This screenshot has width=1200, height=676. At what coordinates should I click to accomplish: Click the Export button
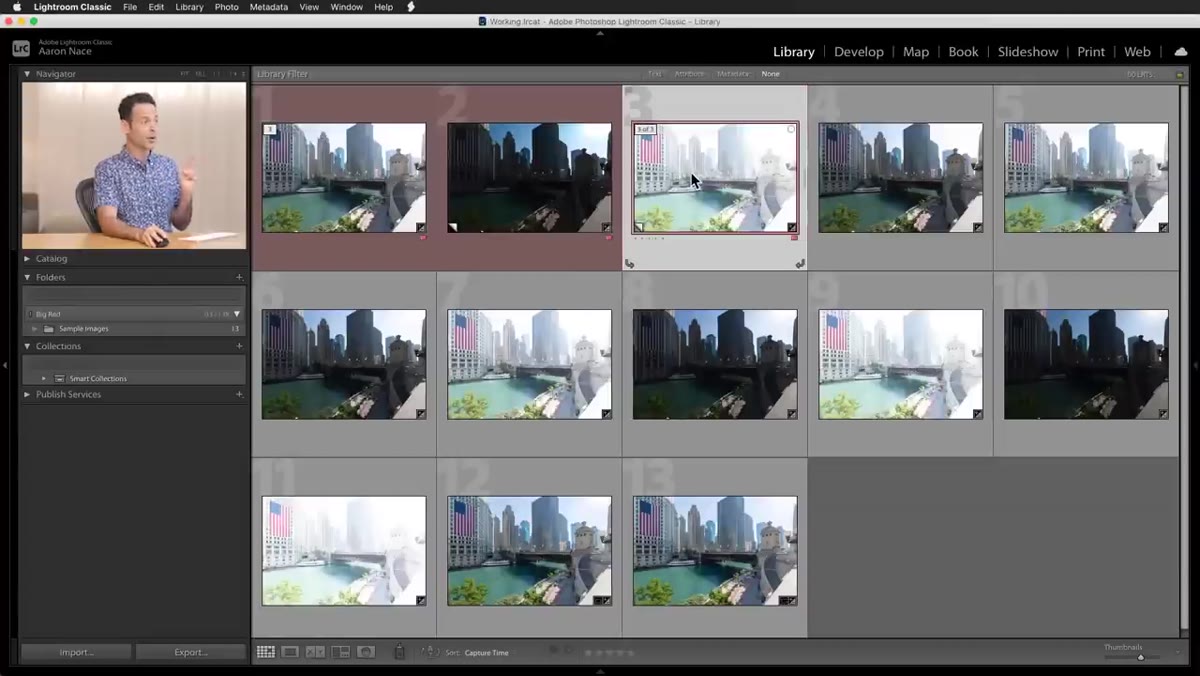point(191,652)
